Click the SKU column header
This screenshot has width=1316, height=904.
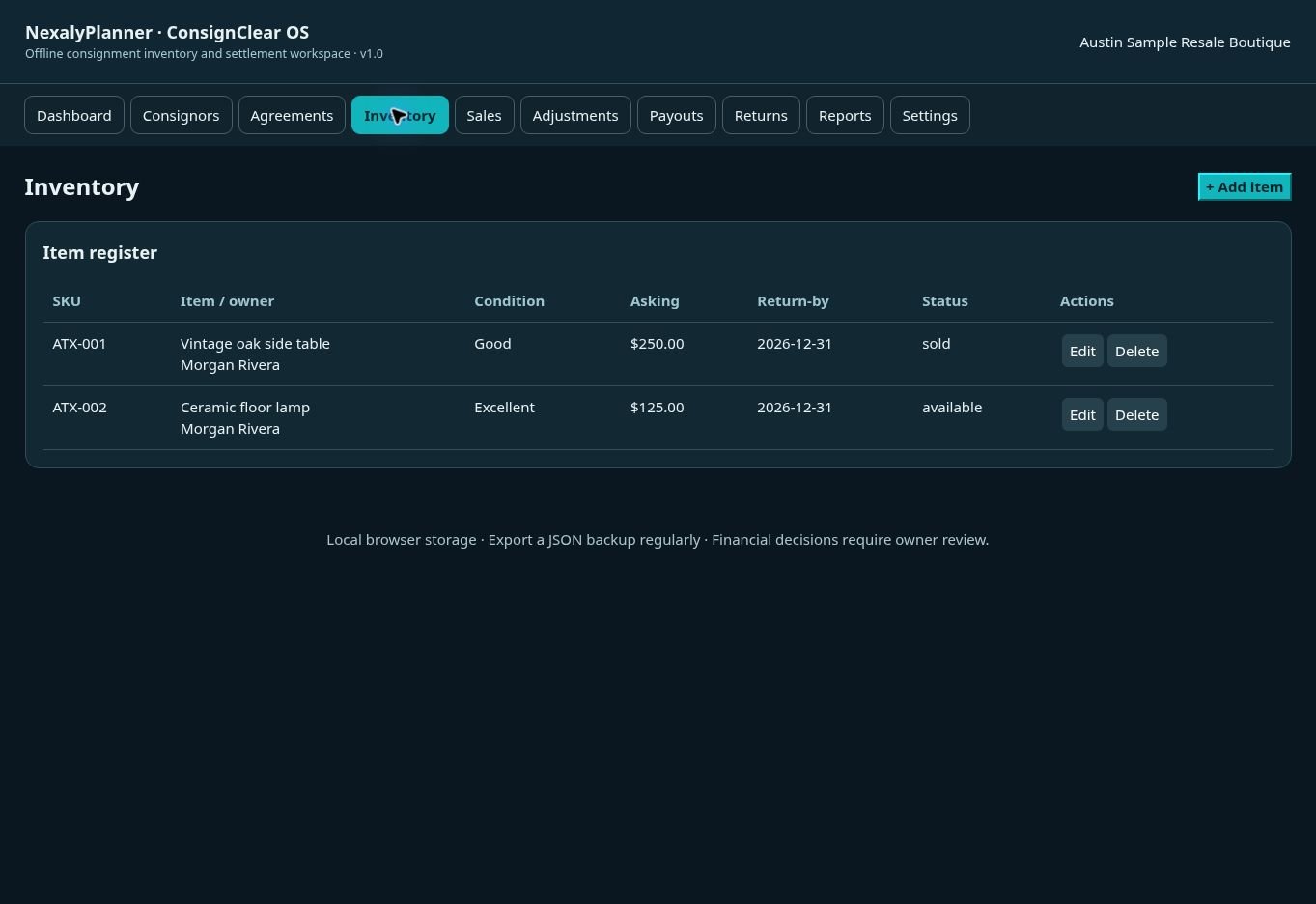(67, 301)
